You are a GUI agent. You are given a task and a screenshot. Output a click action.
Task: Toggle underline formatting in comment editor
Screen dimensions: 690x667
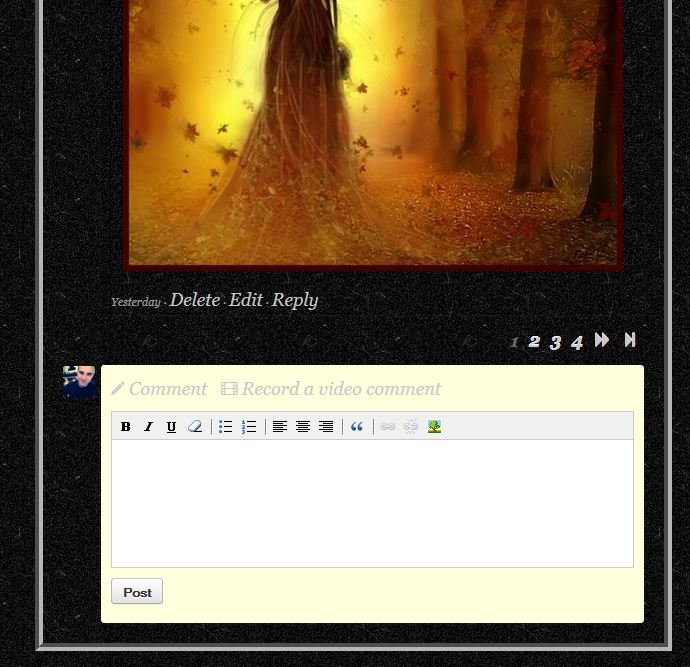tap(172, 426)
